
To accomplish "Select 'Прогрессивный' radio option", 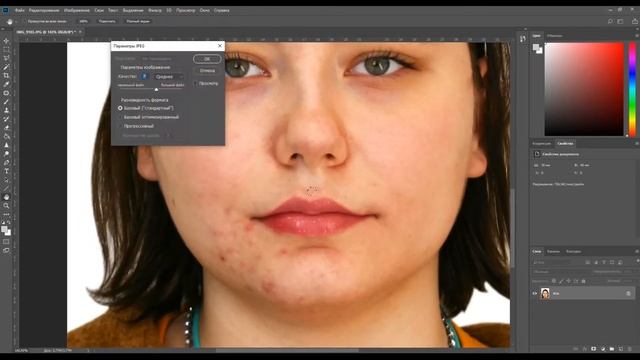I will [120, 126].
